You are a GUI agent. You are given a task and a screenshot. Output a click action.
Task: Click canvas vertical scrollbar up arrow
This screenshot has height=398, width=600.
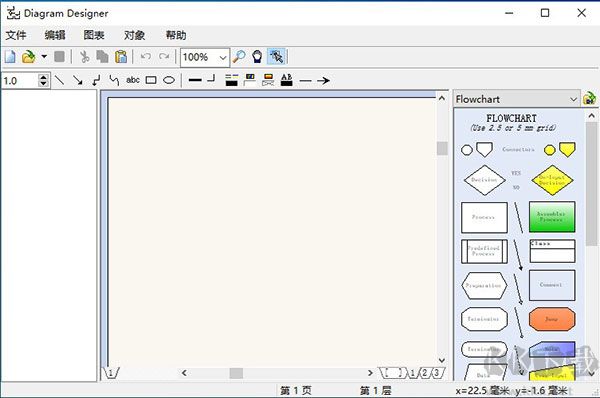[x=442, y=98]
